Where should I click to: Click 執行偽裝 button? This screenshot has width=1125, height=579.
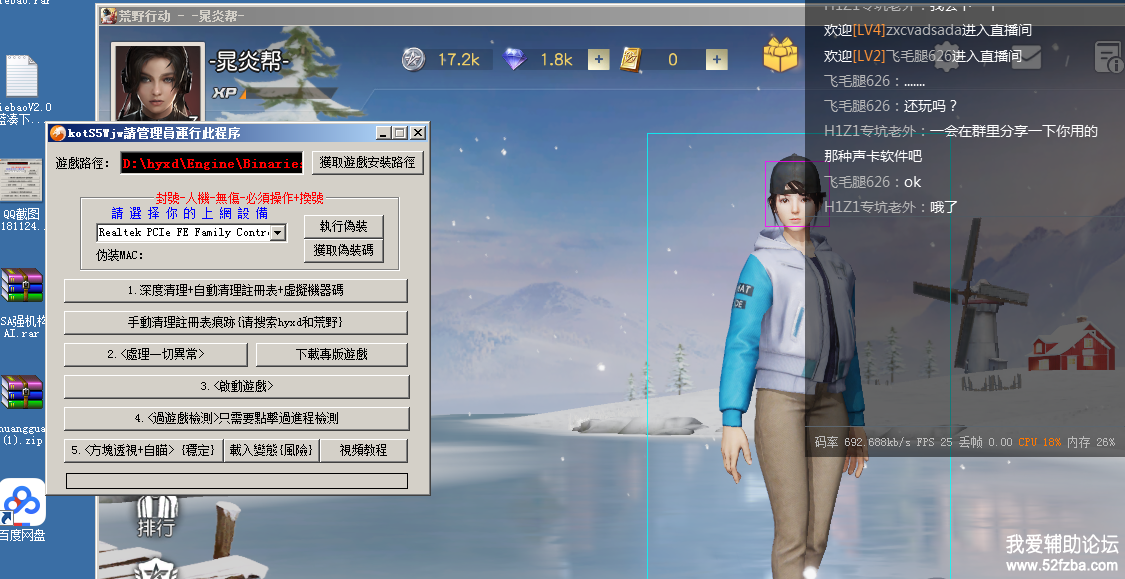[344, 226]
